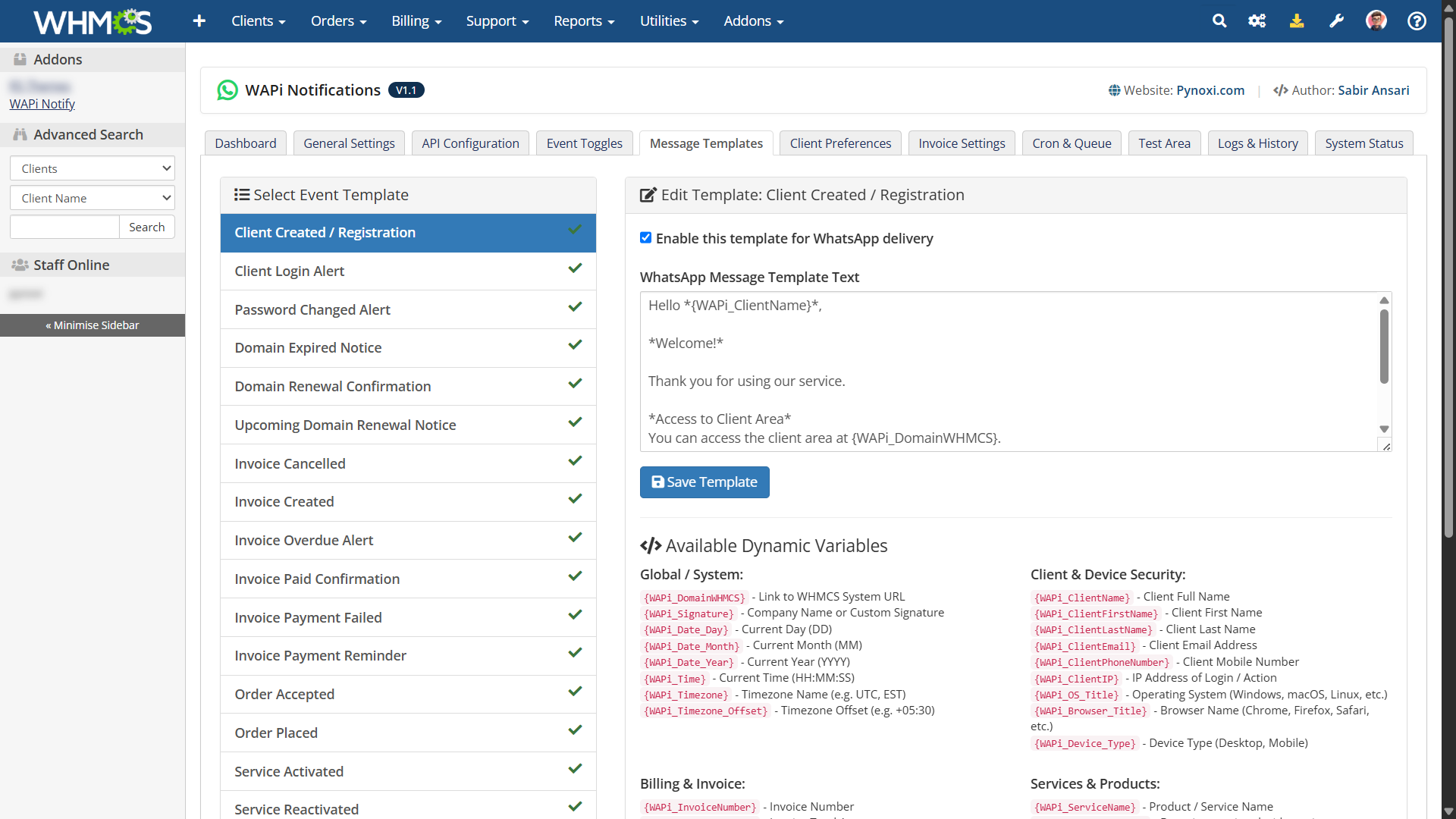Open the WAPi Notify sidebar link
Screen dimensions: 1456x819
[42, 104]
